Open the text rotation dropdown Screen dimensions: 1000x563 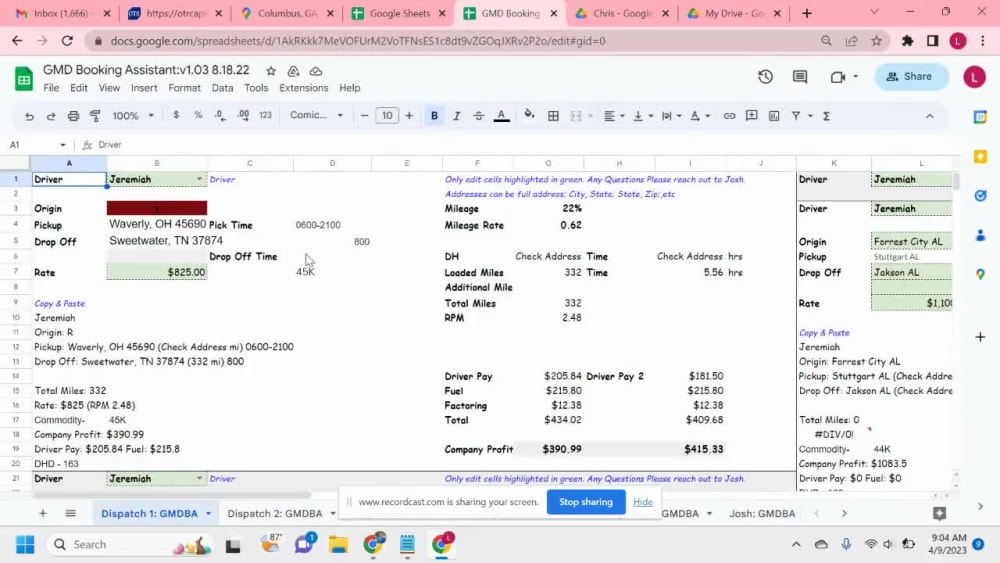coord(700,116)
